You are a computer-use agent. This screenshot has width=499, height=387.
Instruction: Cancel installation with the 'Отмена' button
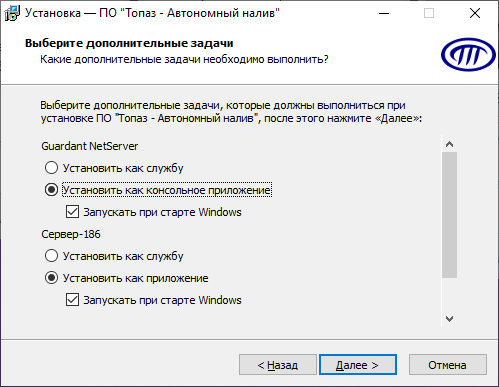448,365
